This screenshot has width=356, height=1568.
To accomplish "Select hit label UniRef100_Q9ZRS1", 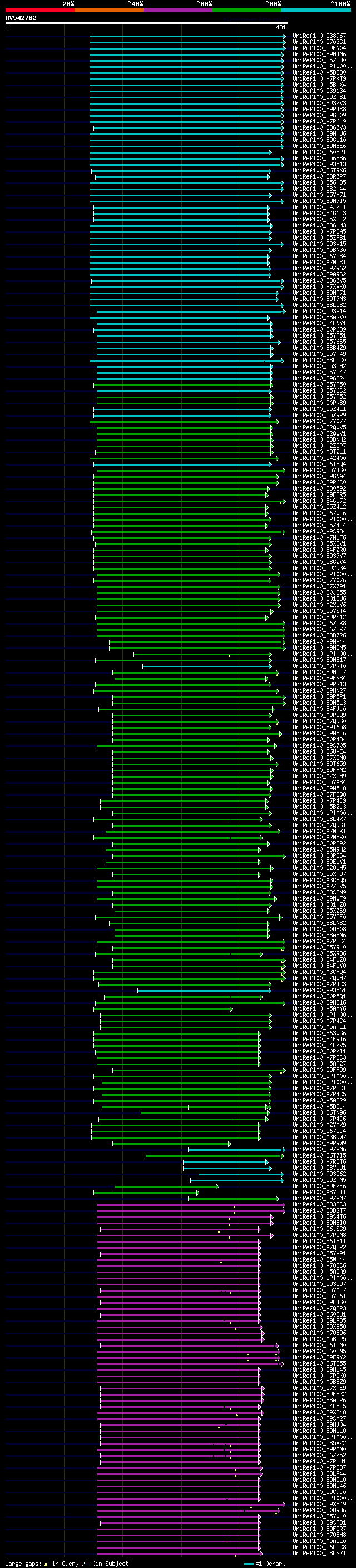I will 319,97.
